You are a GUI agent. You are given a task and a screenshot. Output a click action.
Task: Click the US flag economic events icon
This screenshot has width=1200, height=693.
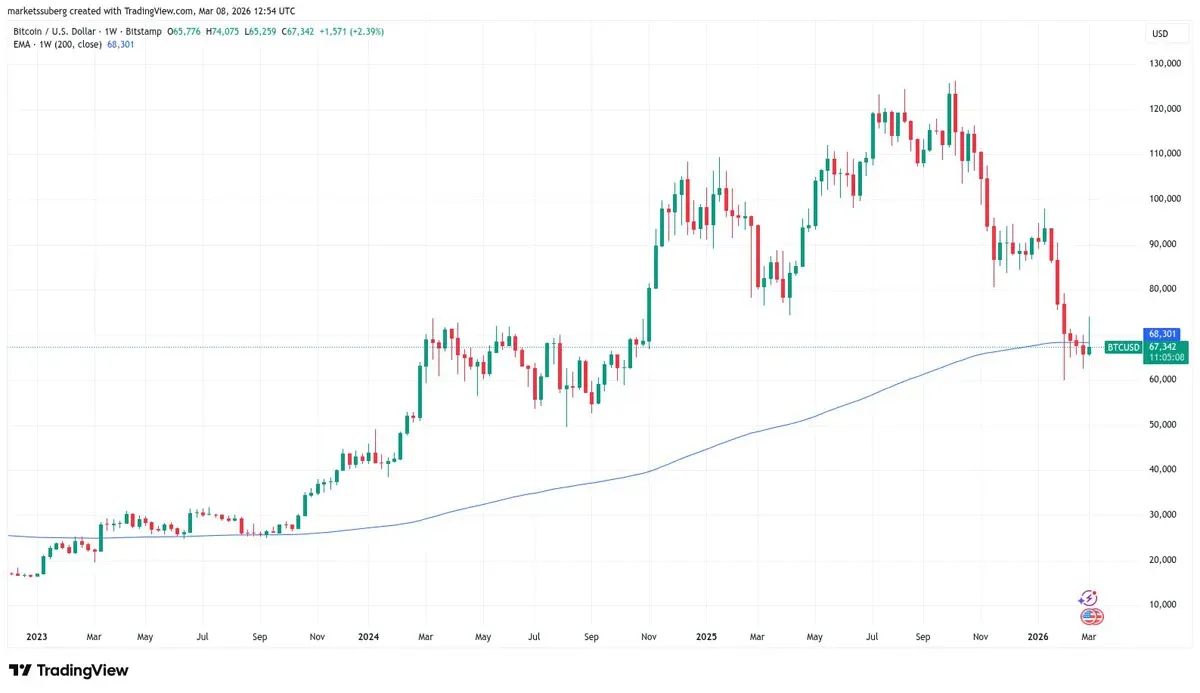click(1090, 616)
